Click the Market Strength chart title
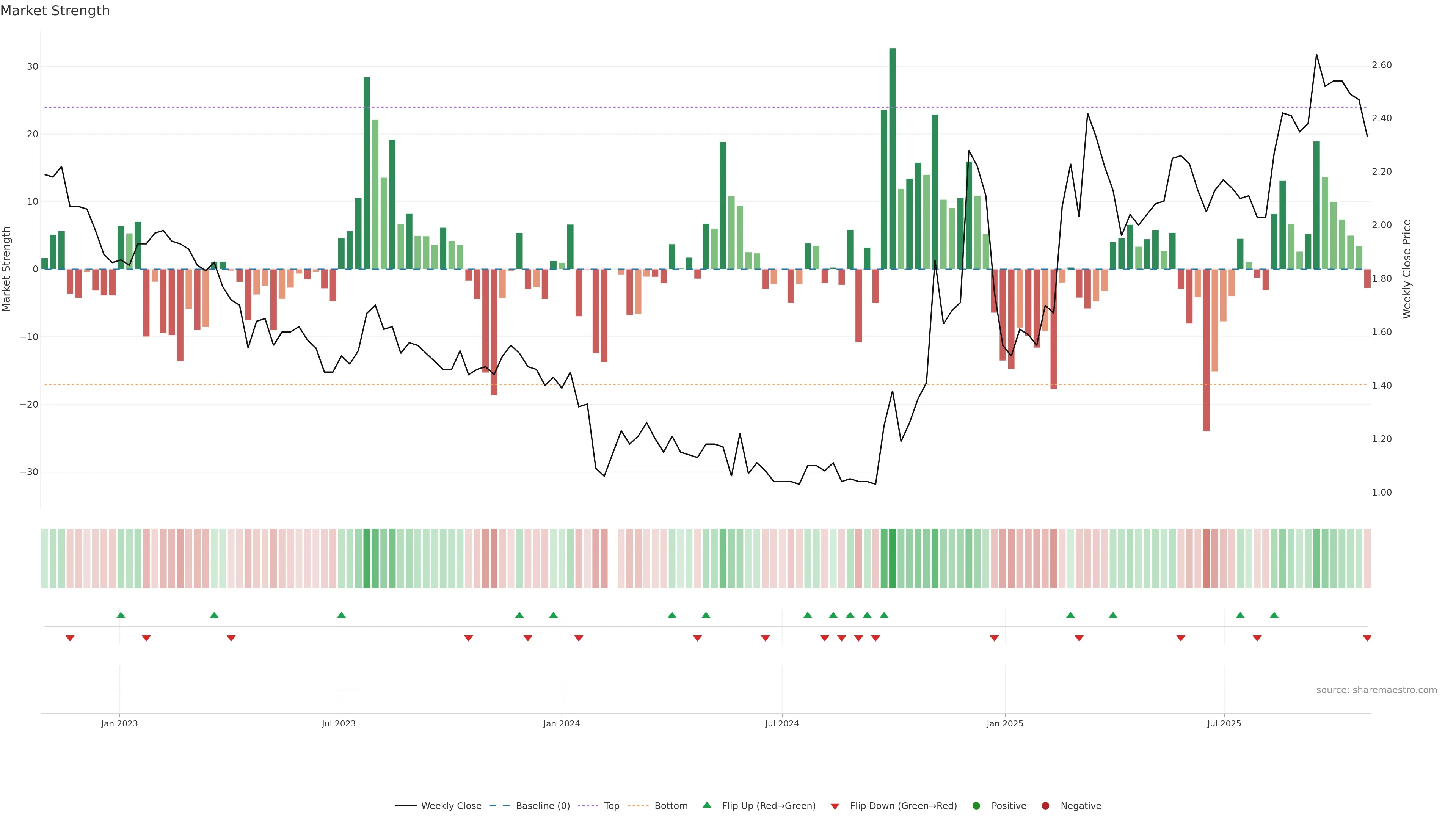 [x=55, y=11]
